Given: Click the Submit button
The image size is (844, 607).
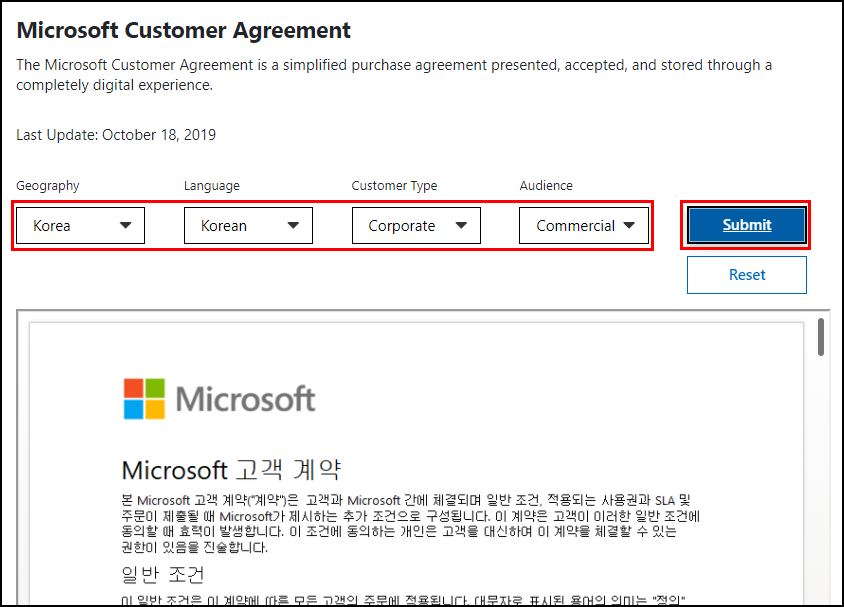Looking at the screenshot, I should pos(747,225).
